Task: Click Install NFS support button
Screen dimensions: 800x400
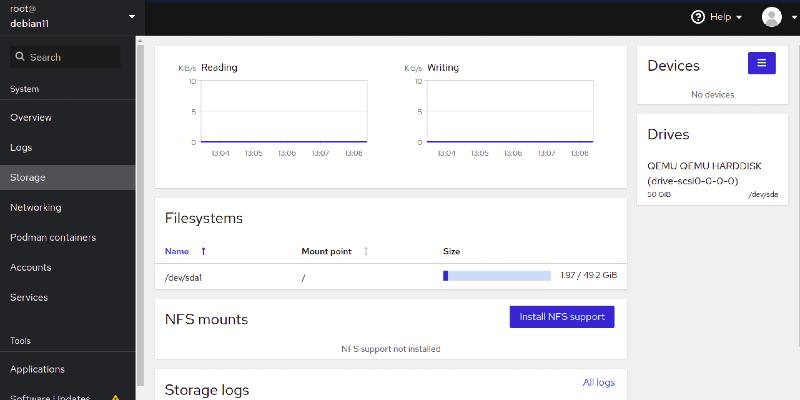Action: (562, 317)
